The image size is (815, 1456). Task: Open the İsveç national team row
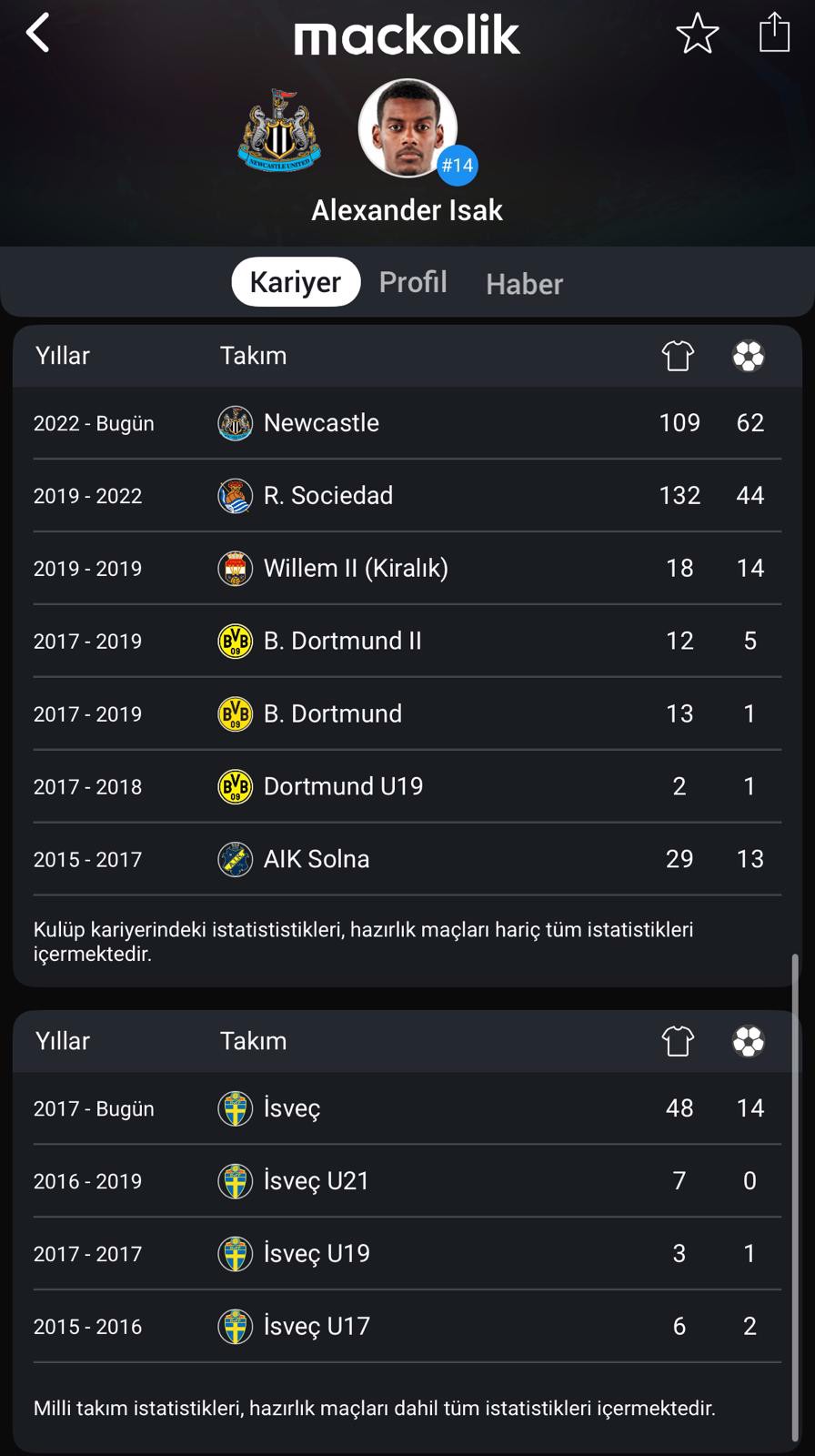(407, 1108)
